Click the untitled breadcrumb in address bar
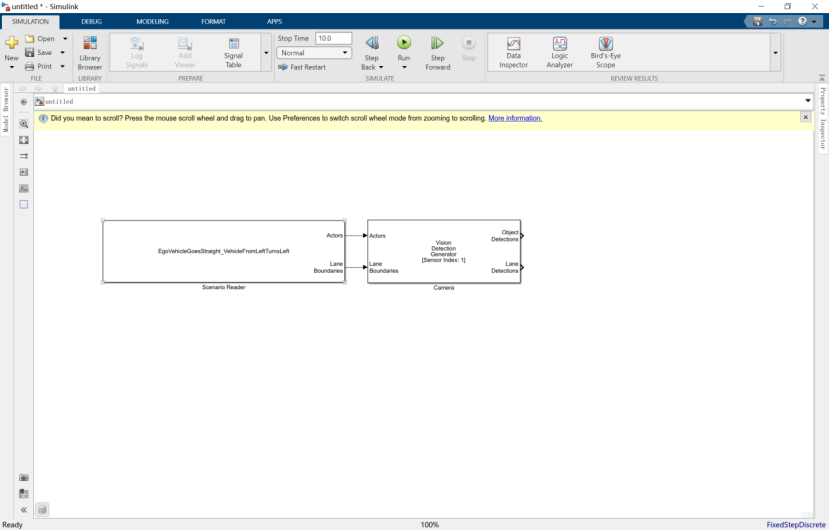Image resolution: width=830 pixels, height=530 pixels. [59, 102]
